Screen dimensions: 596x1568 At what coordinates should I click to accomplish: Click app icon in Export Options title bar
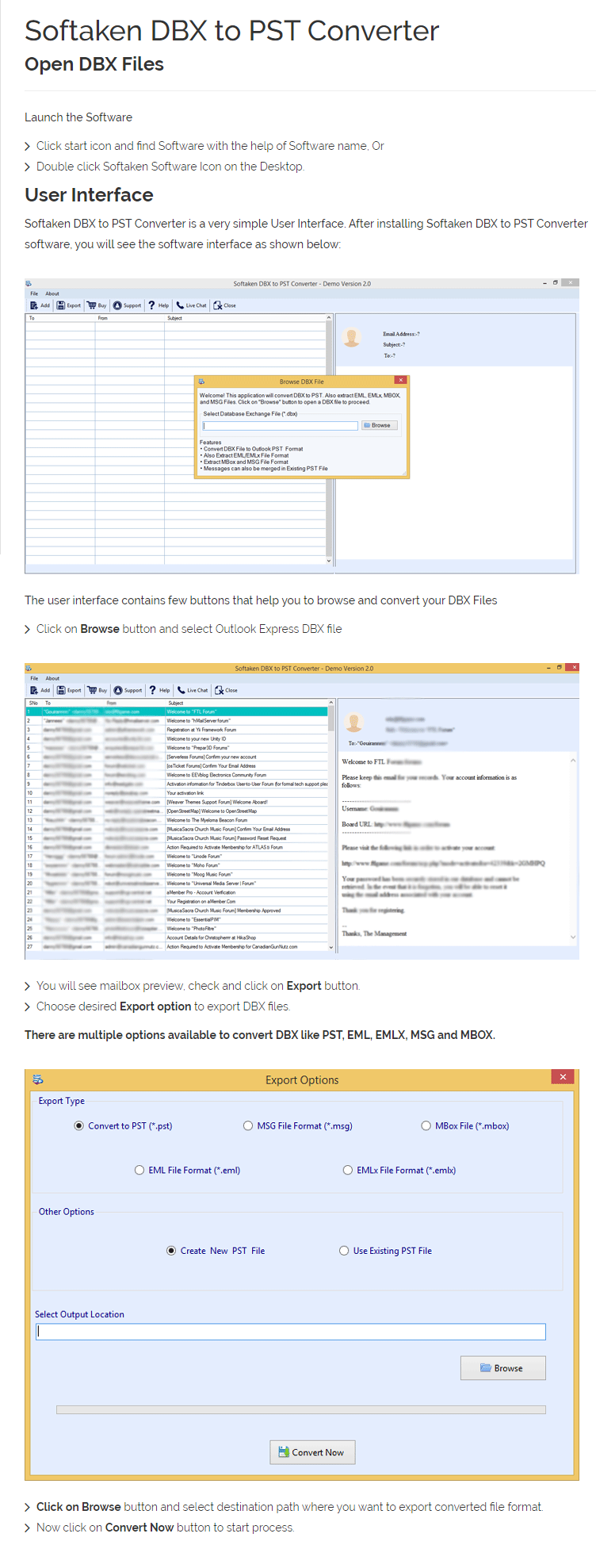(x=38, y=1079)
